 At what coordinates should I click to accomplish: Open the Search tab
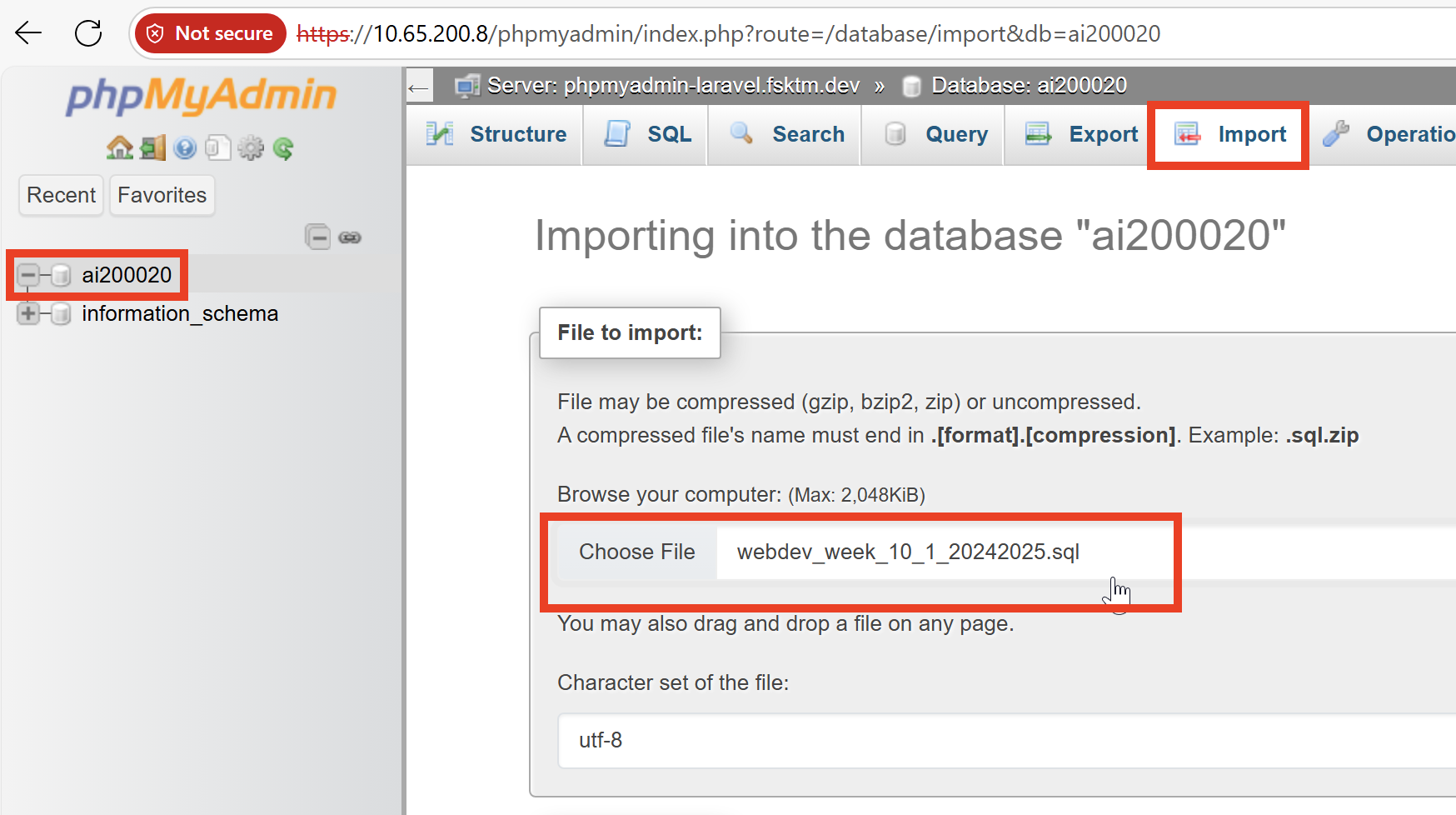click(785, 134)
